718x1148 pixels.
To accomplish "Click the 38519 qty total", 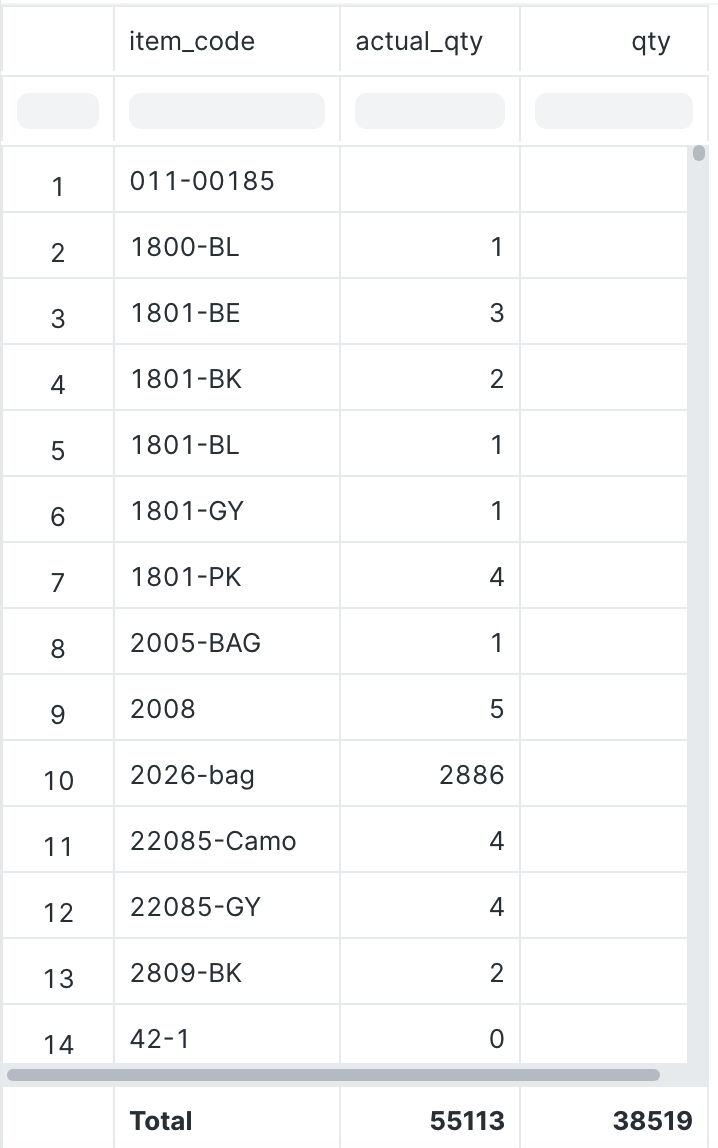I will click(x=653, y=1121).
